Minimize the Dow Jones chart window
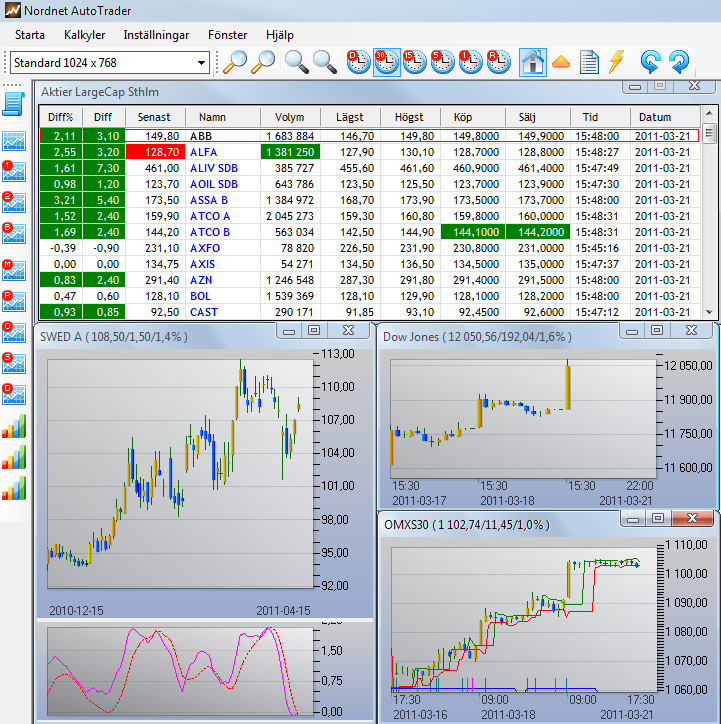Image resolution: width=721 pixels, height=724 pixels. tap(632, 331)
